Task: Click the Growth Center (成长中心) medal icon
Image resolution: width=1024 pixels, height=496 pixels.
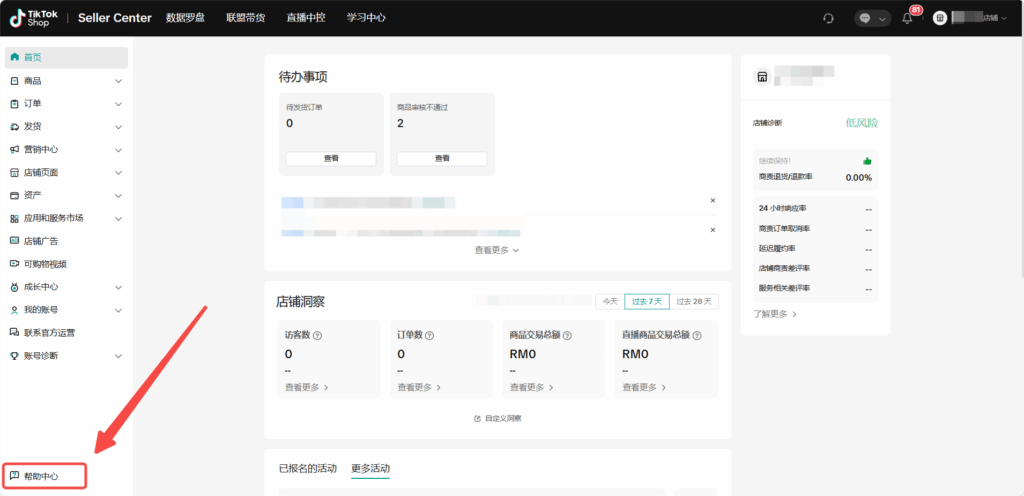Action: click(15, 287)
